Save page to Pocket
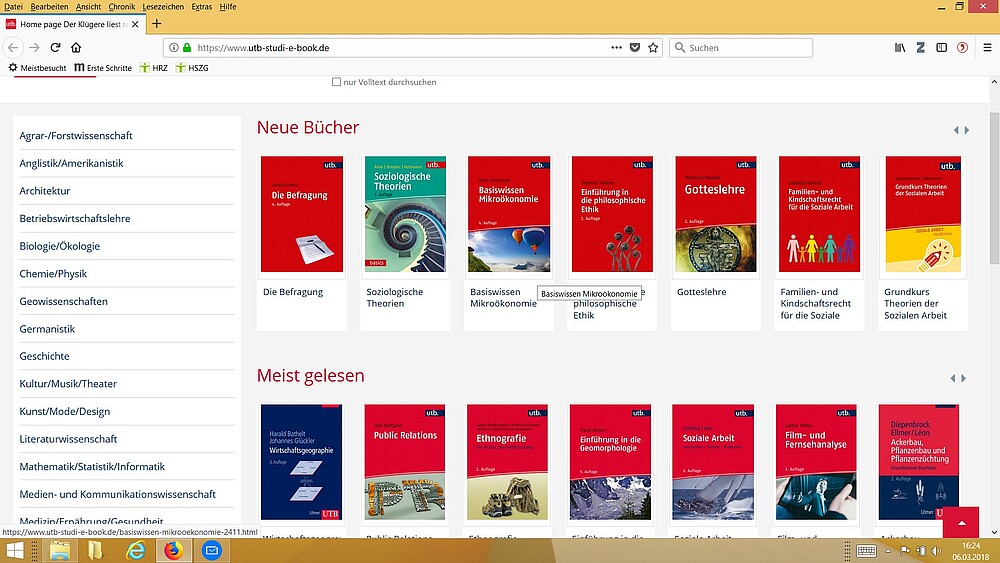 (x=634, y=47)
